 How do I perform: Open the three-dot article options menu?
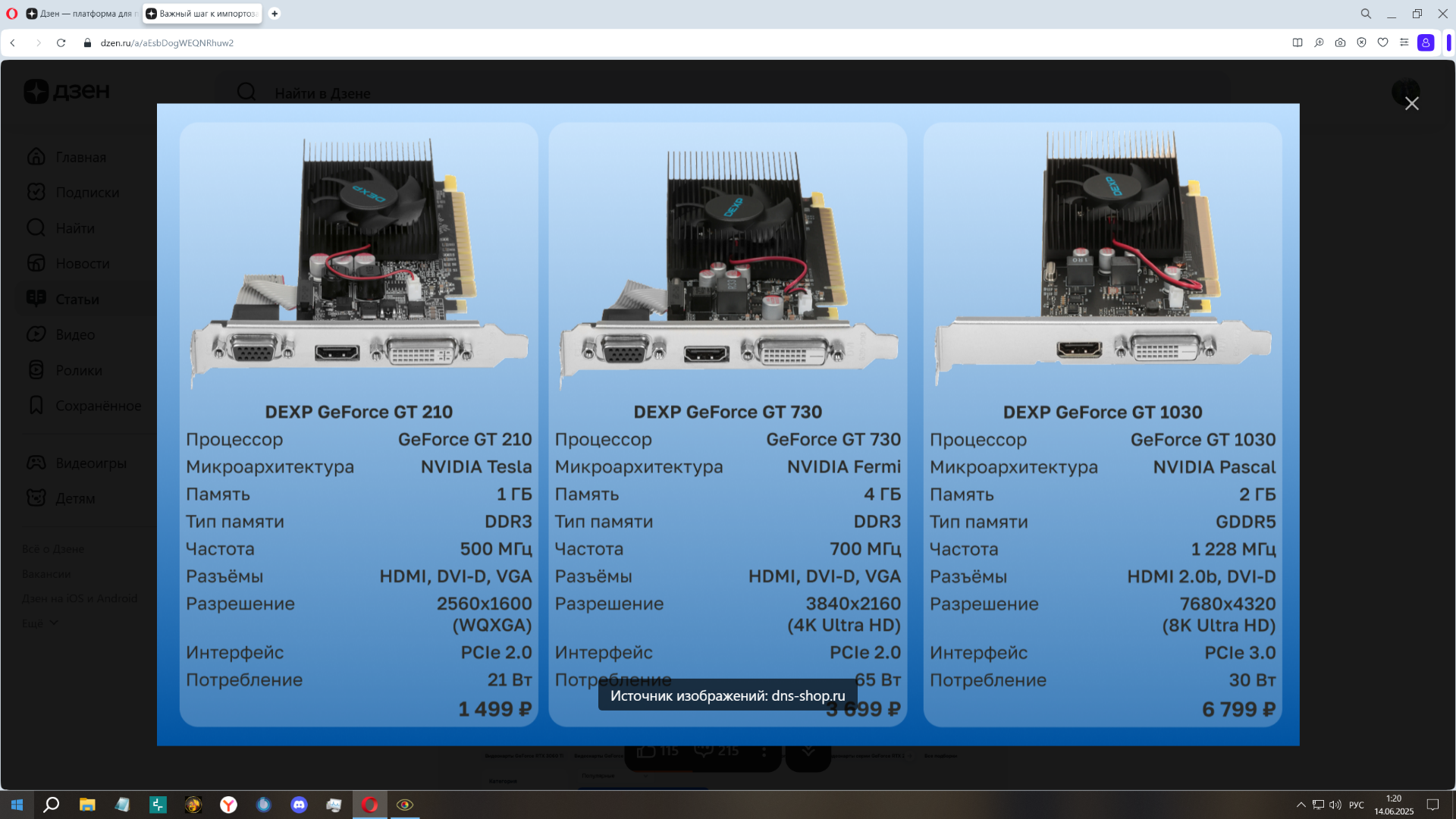(x=764, y=752)
